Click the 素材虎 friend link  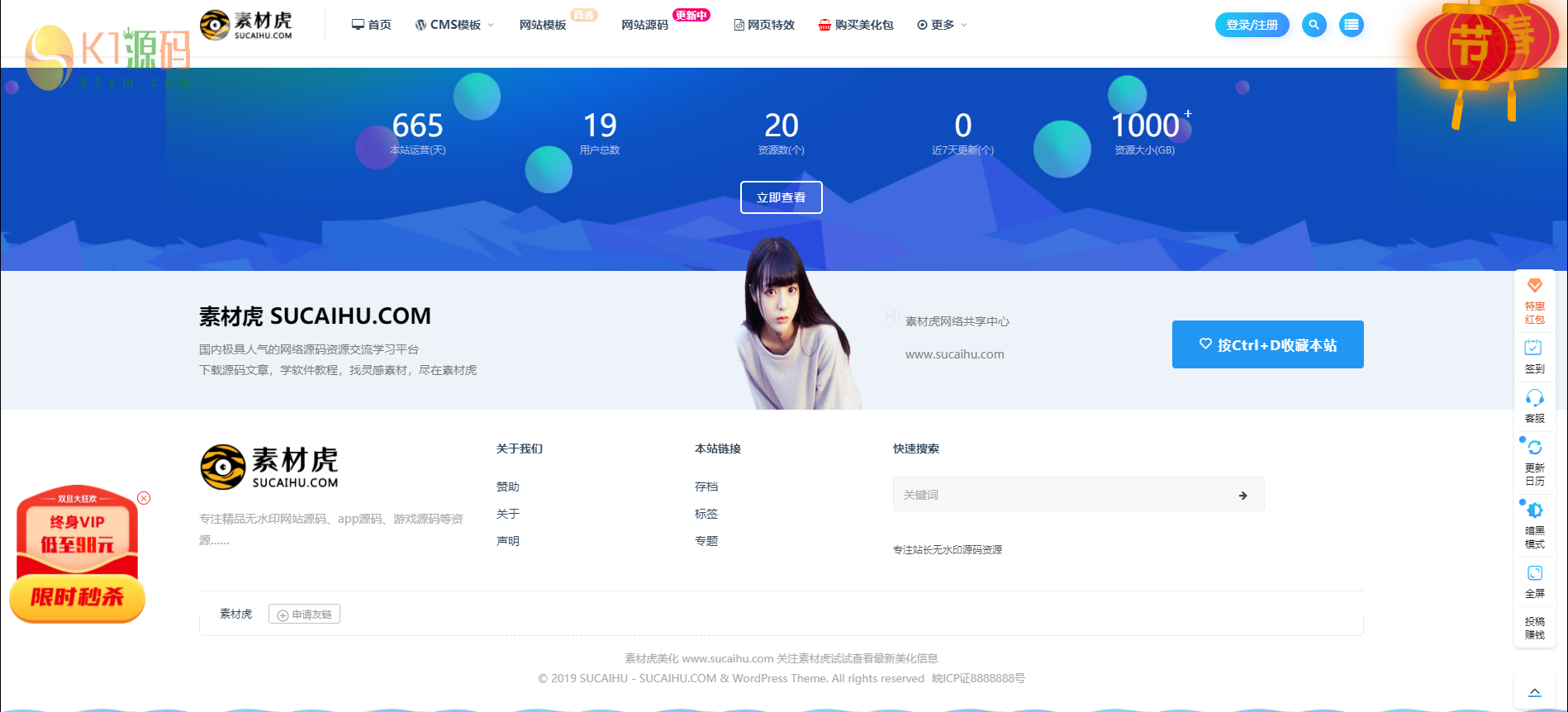[x=236, y=614]
